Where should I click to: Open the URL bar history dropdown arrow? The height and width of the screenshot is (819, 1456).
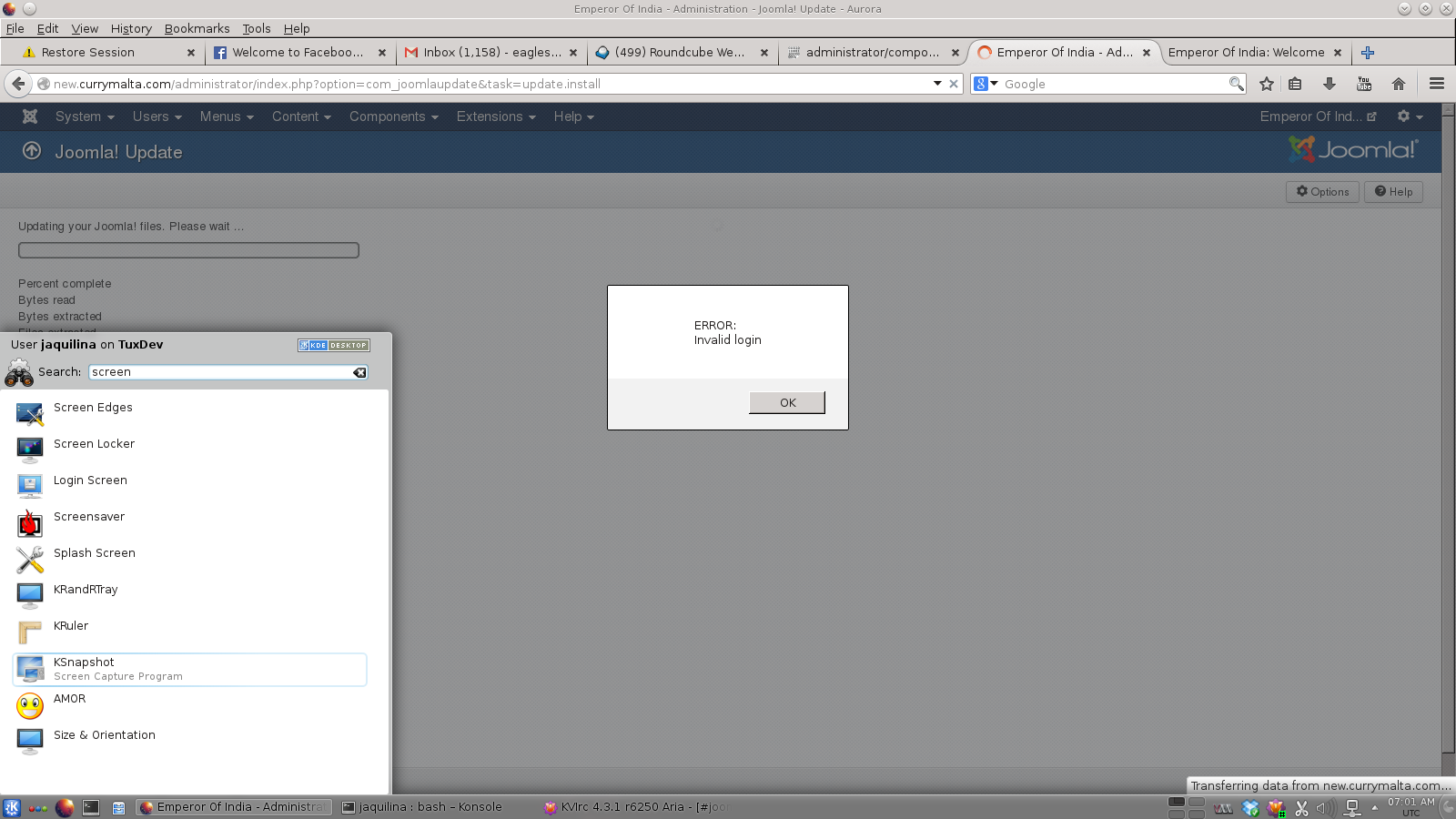click(937, 84)
